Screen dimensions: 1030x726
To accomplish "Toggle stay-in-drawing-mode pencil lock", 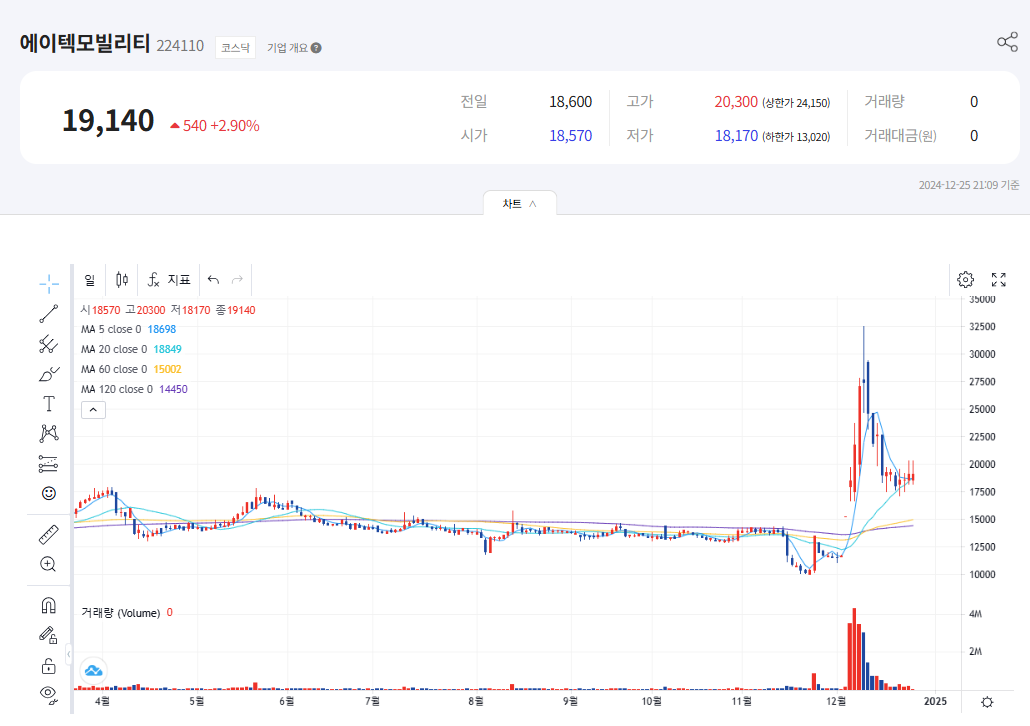I will pos(49,635).
